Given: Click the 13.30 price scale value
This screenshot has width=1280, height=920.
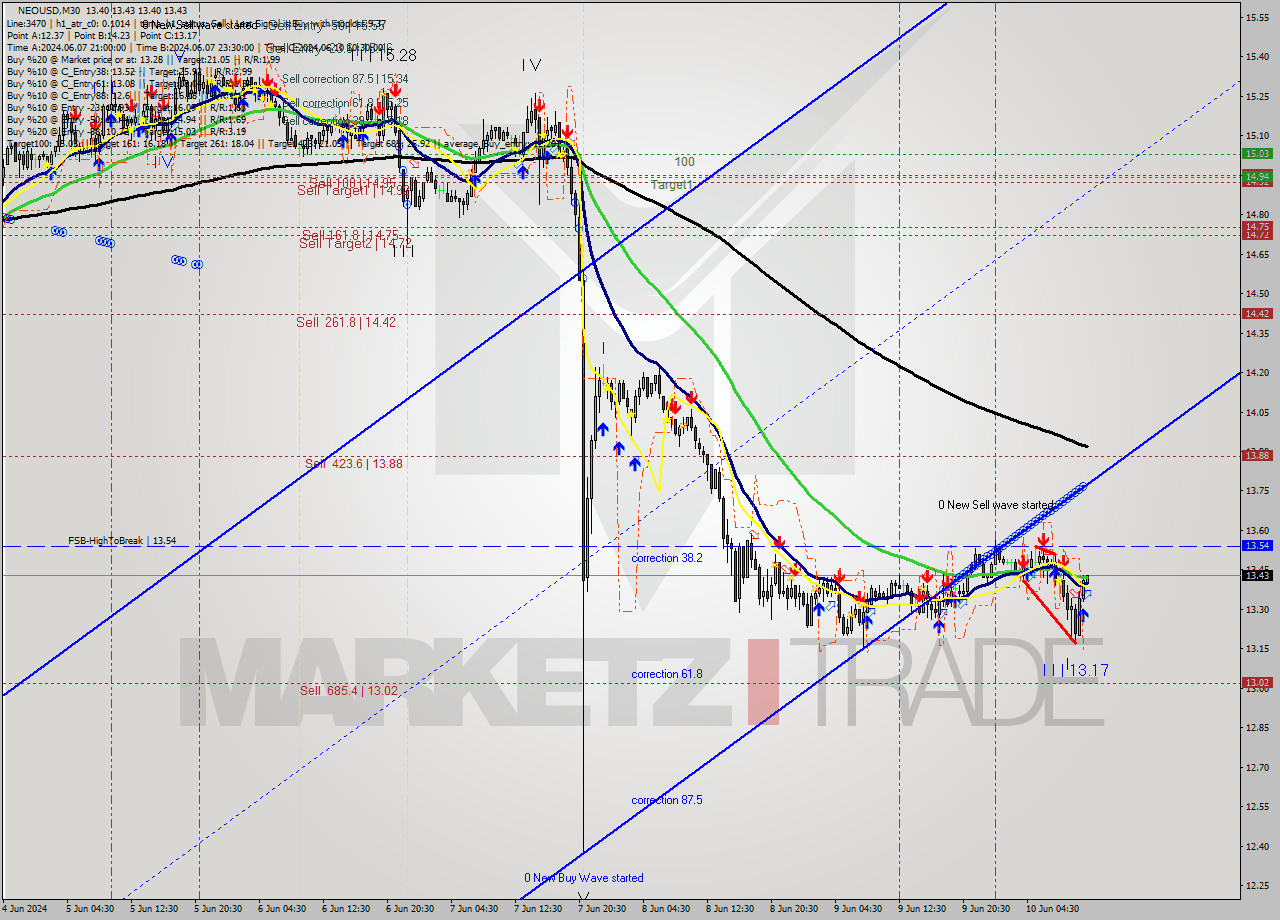Looking at the screenshot, I should [1256, 609].
